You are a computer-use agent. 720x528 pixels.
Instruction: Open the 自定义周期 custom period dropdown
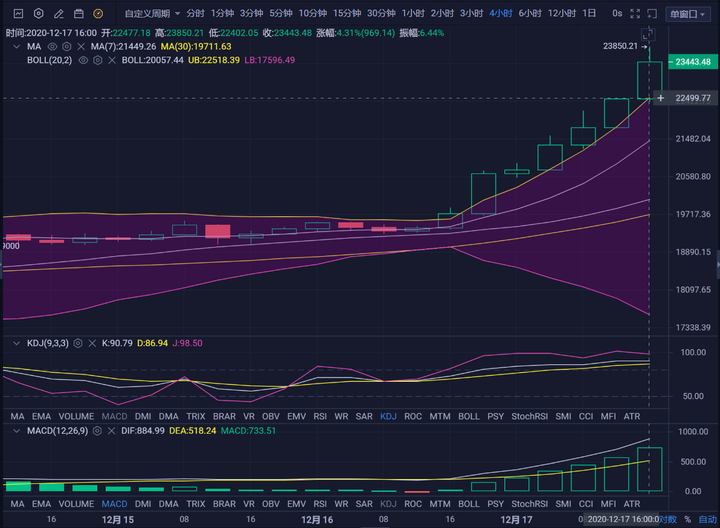point(152,14)
